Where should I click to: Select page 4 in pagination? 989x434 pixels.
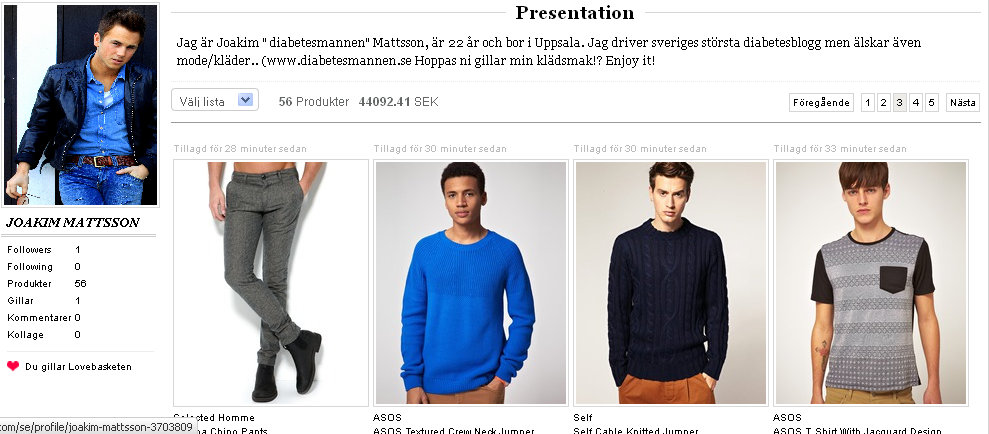916,102
